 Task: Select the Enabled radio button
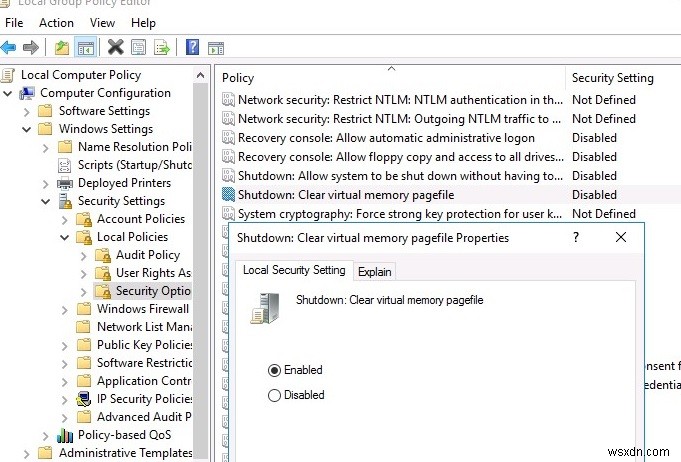tap(274, 370)
